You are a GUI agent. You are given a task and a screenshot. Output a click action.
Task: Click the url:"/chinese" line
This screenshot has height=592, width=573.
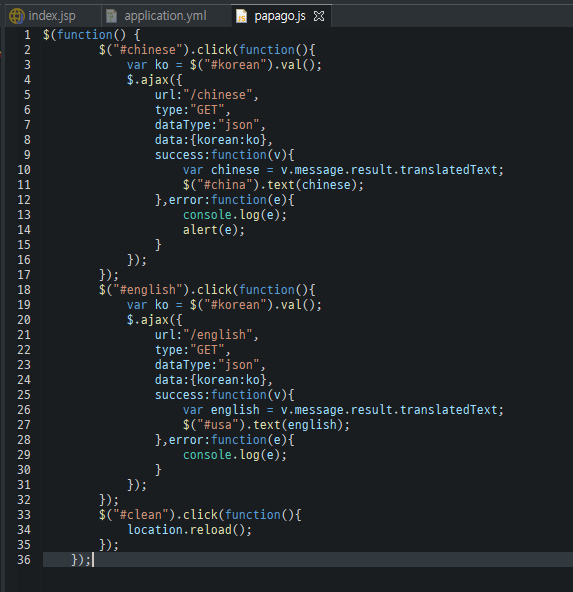pos(206,95)
